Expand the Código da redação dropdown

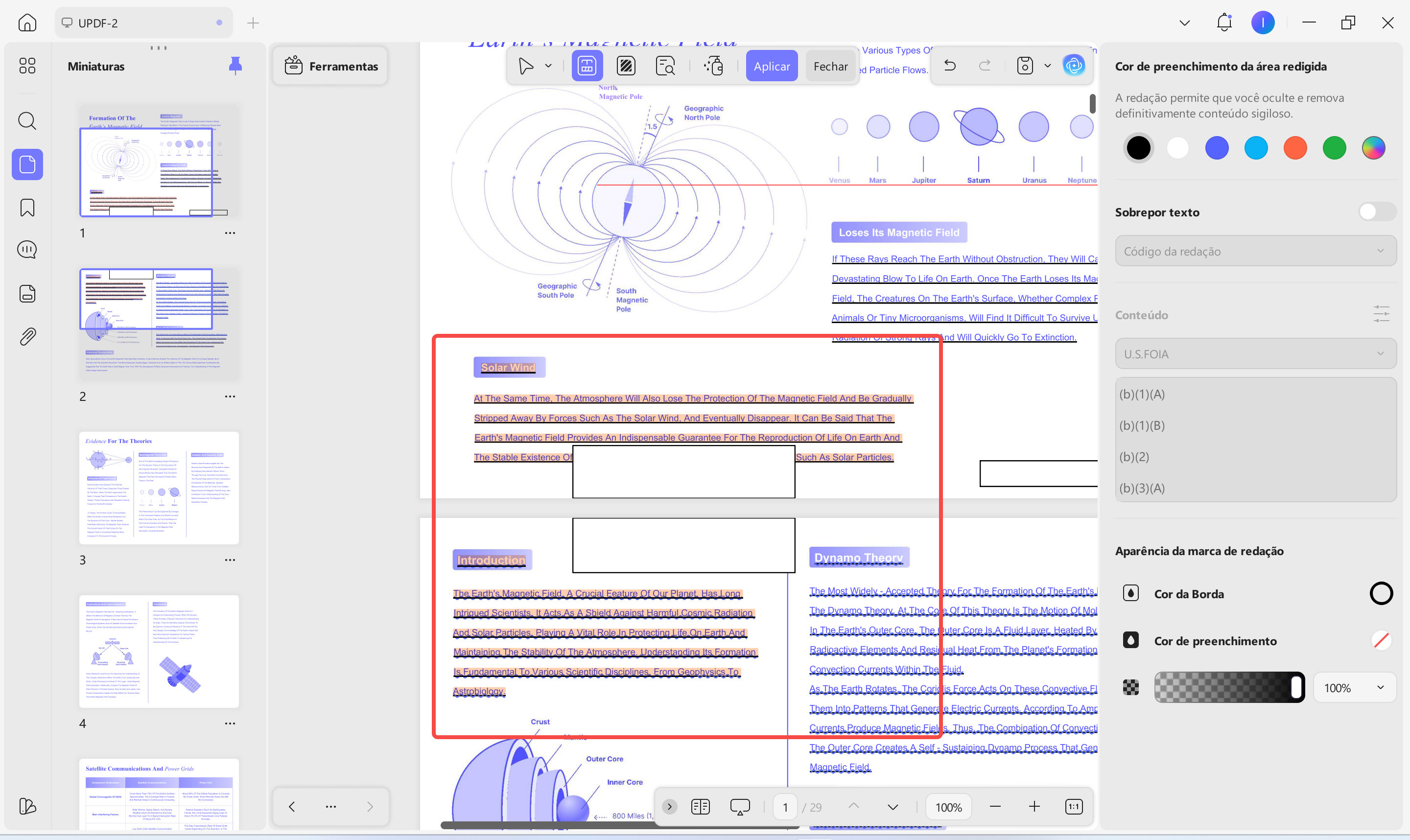(1255, 251)
